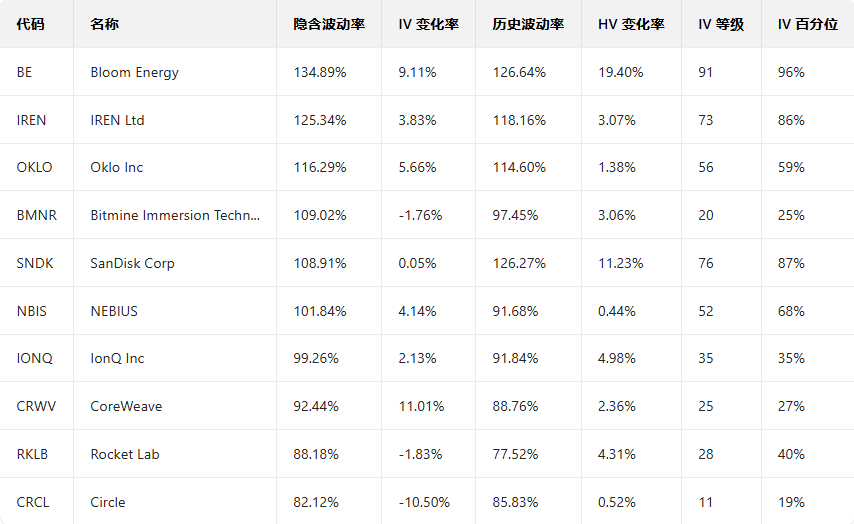Open the BE ticker code

(x=25, y=72)
